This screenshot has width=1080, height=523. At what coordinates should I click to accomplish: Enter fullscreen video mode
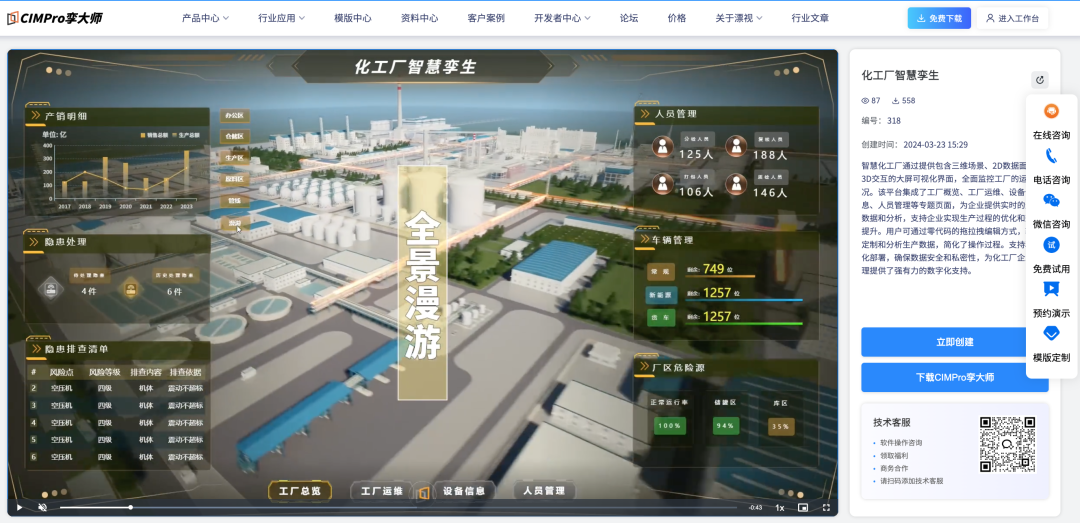click(826, 508)
